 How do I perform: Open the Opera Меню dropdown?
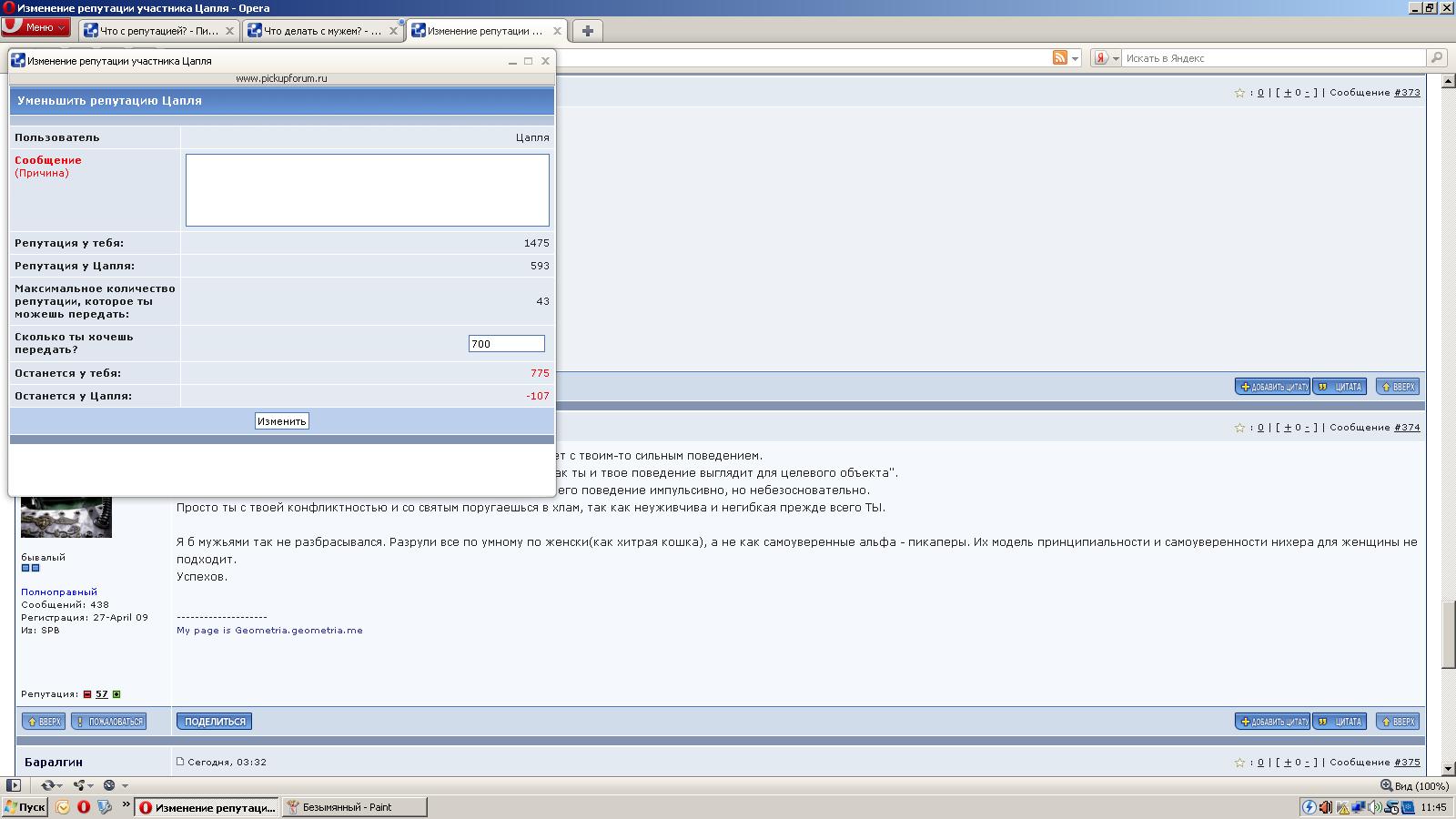coord(36,27)
